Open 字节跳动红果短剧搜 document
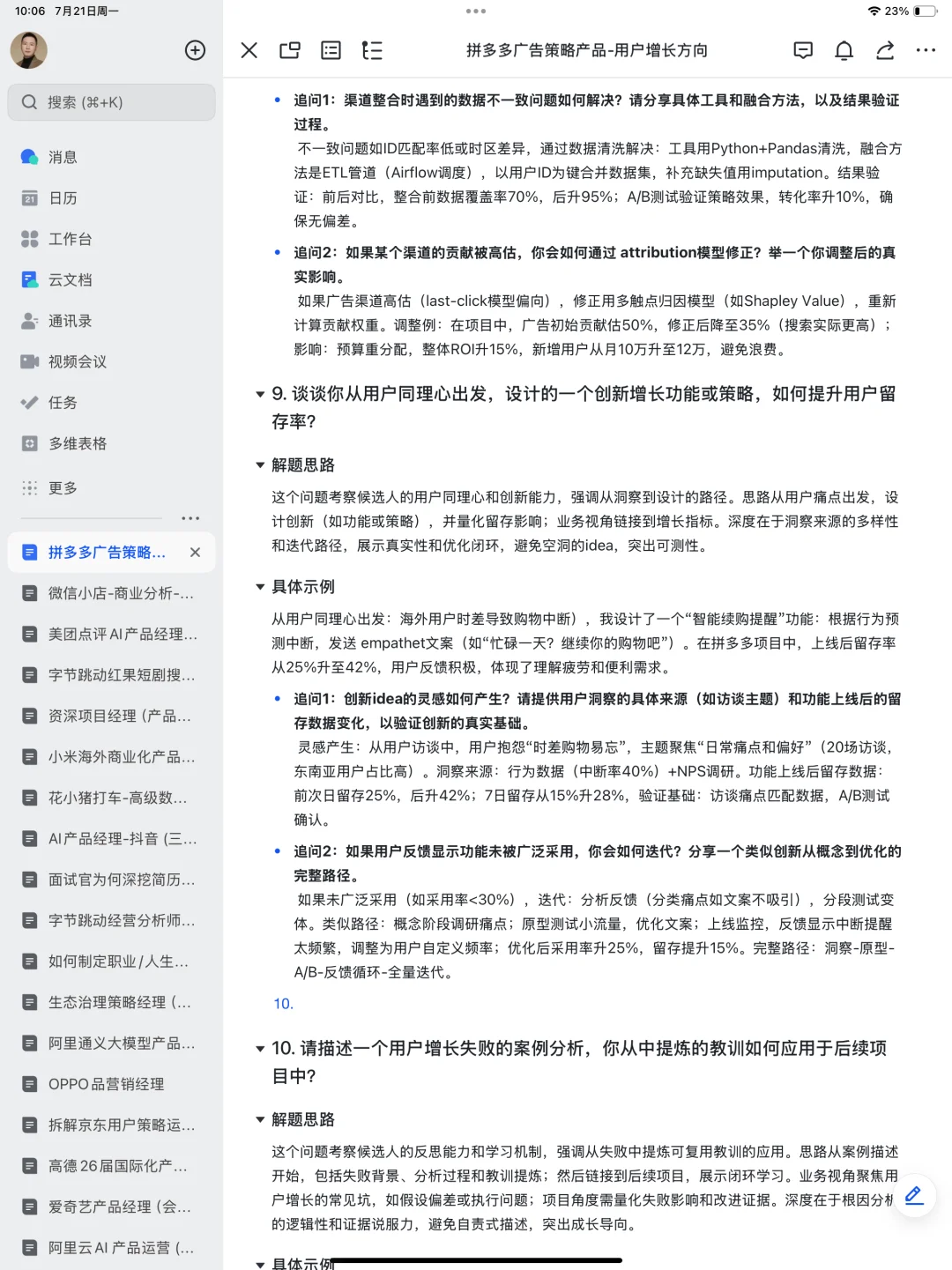The width and height of the screenshot is (952, 1270). point(111,675)
